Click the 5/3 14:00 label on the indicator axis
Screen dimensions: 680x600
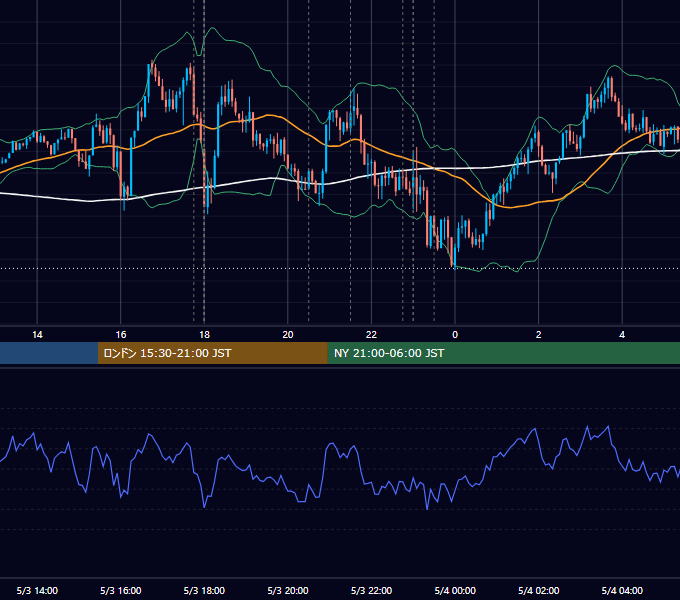point(37,590)
